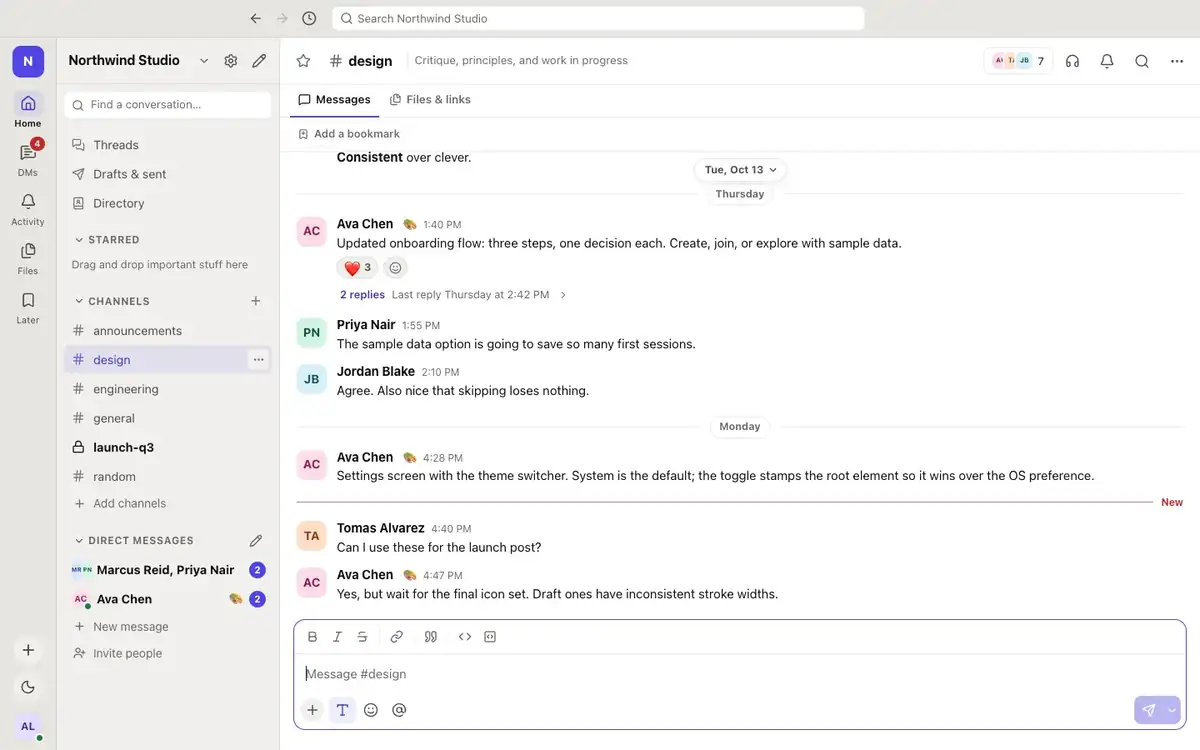Open the general channel
The height and width of the screenshot is (750, 1200).
tap(168, 418)
